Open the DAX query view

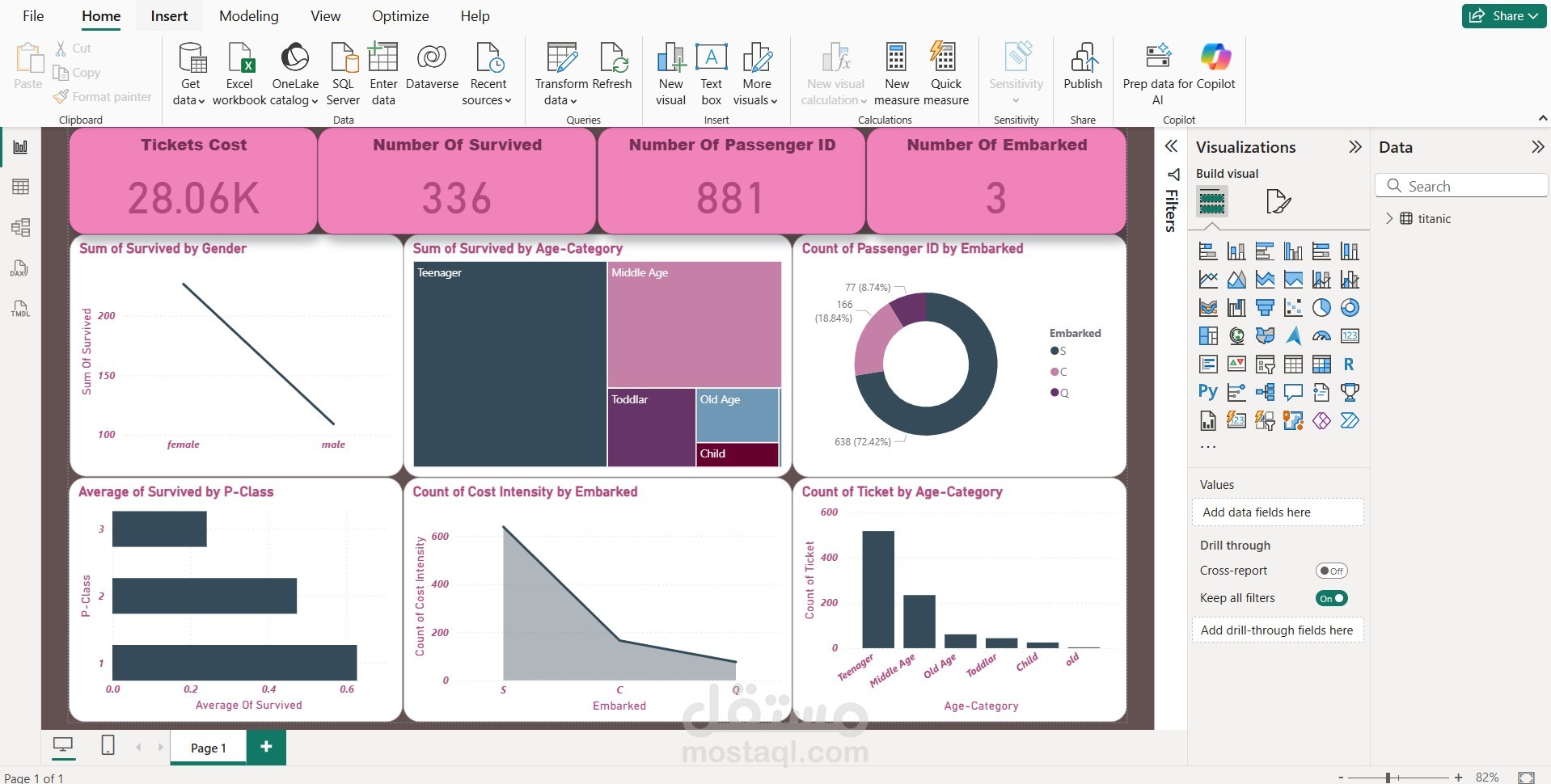[21, 268]
